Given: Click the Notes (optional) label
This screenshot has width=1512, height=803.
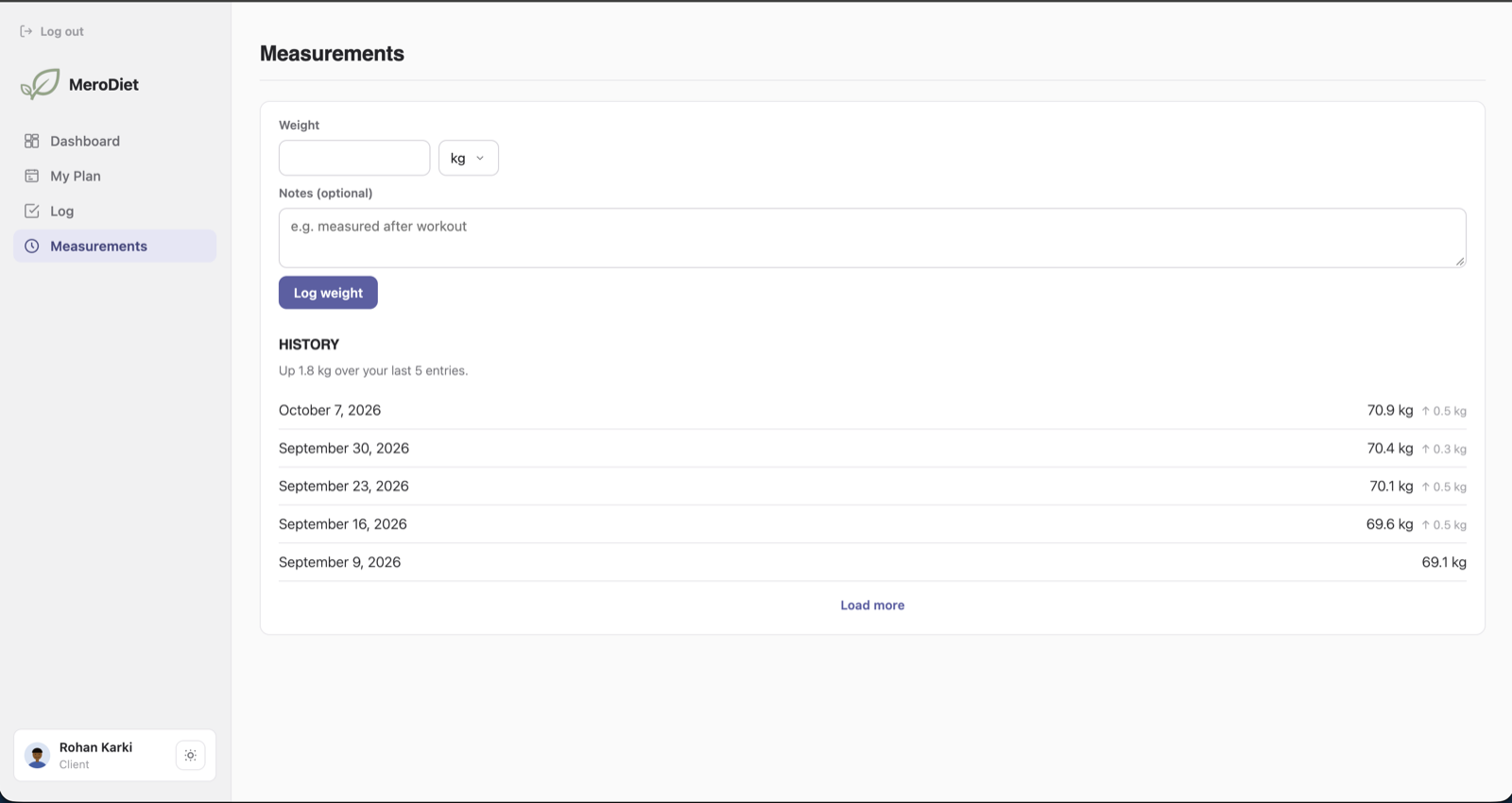Looking at the screenshot, I should 326,193.
